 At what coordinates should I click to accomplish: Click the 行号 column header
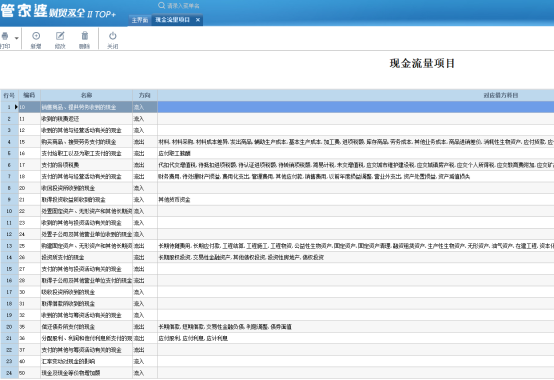pyautogui.click(x=9, y=95)
